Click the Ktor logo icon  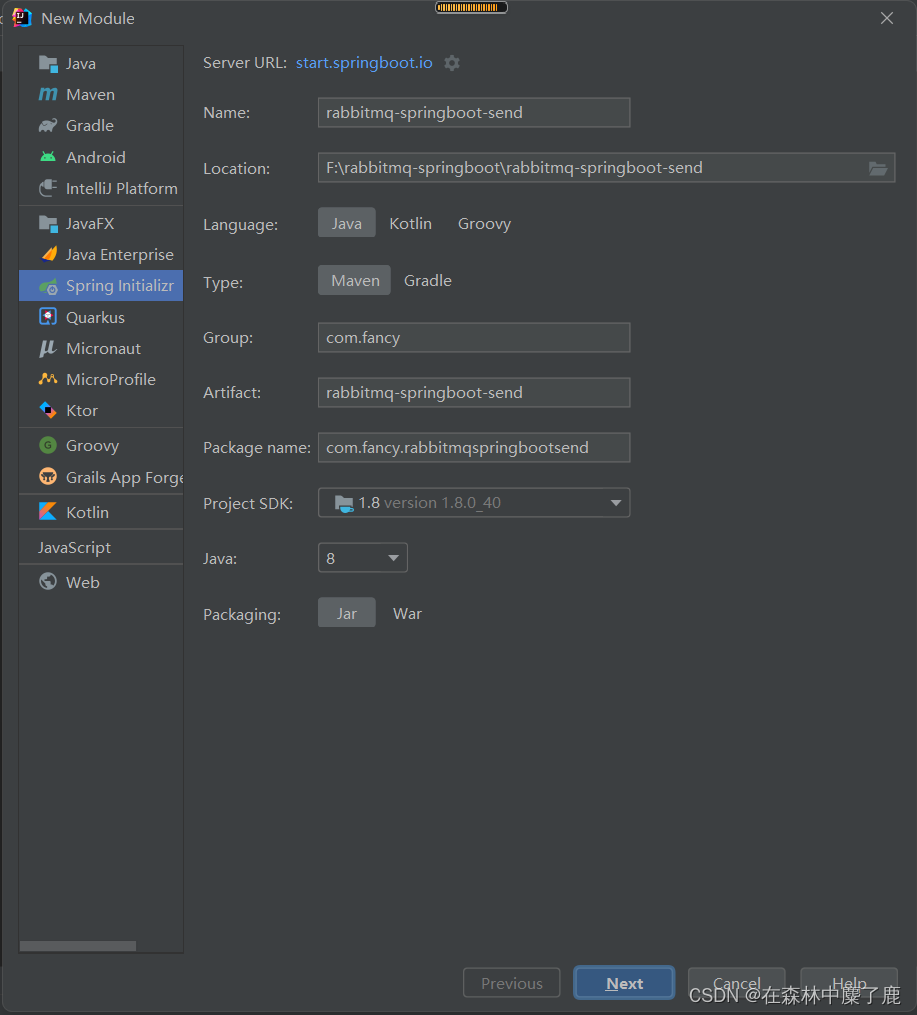[x=48, y=410]
